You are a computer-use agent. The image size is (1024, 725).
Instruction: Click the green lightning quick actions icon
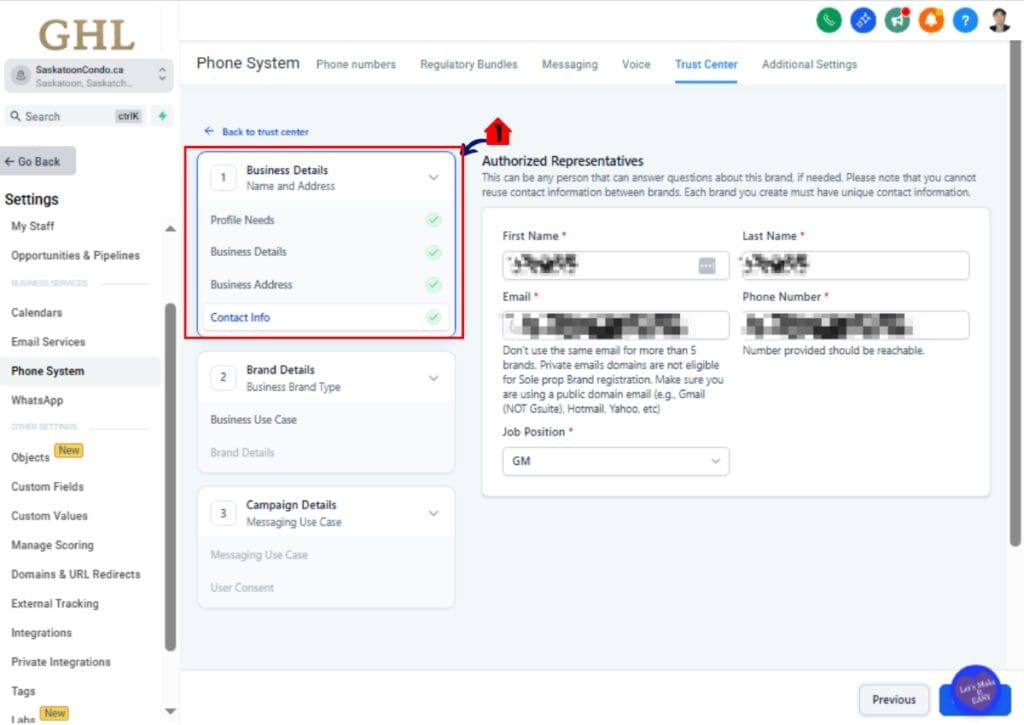163,116
